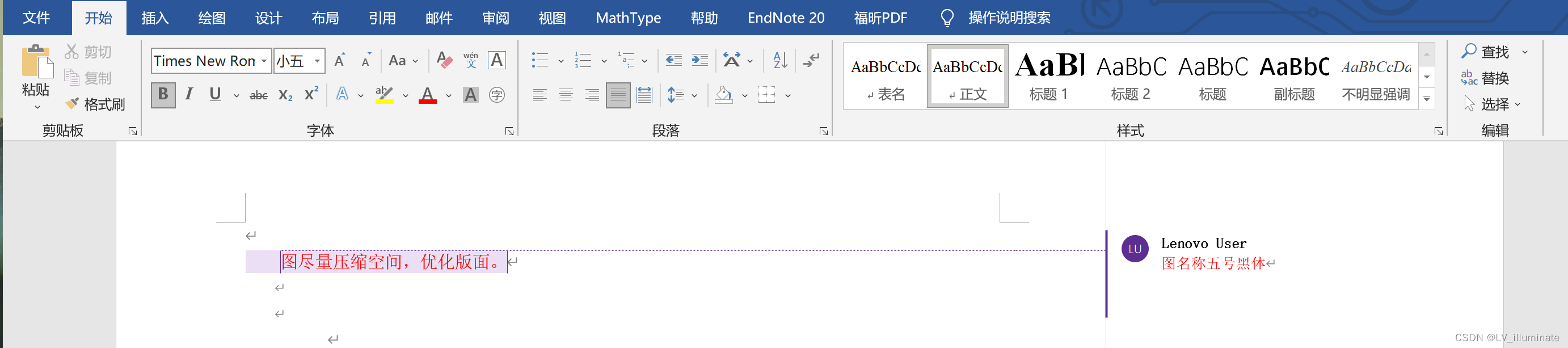Expand the underline style dropdown arrow

[x=236, y=96]
